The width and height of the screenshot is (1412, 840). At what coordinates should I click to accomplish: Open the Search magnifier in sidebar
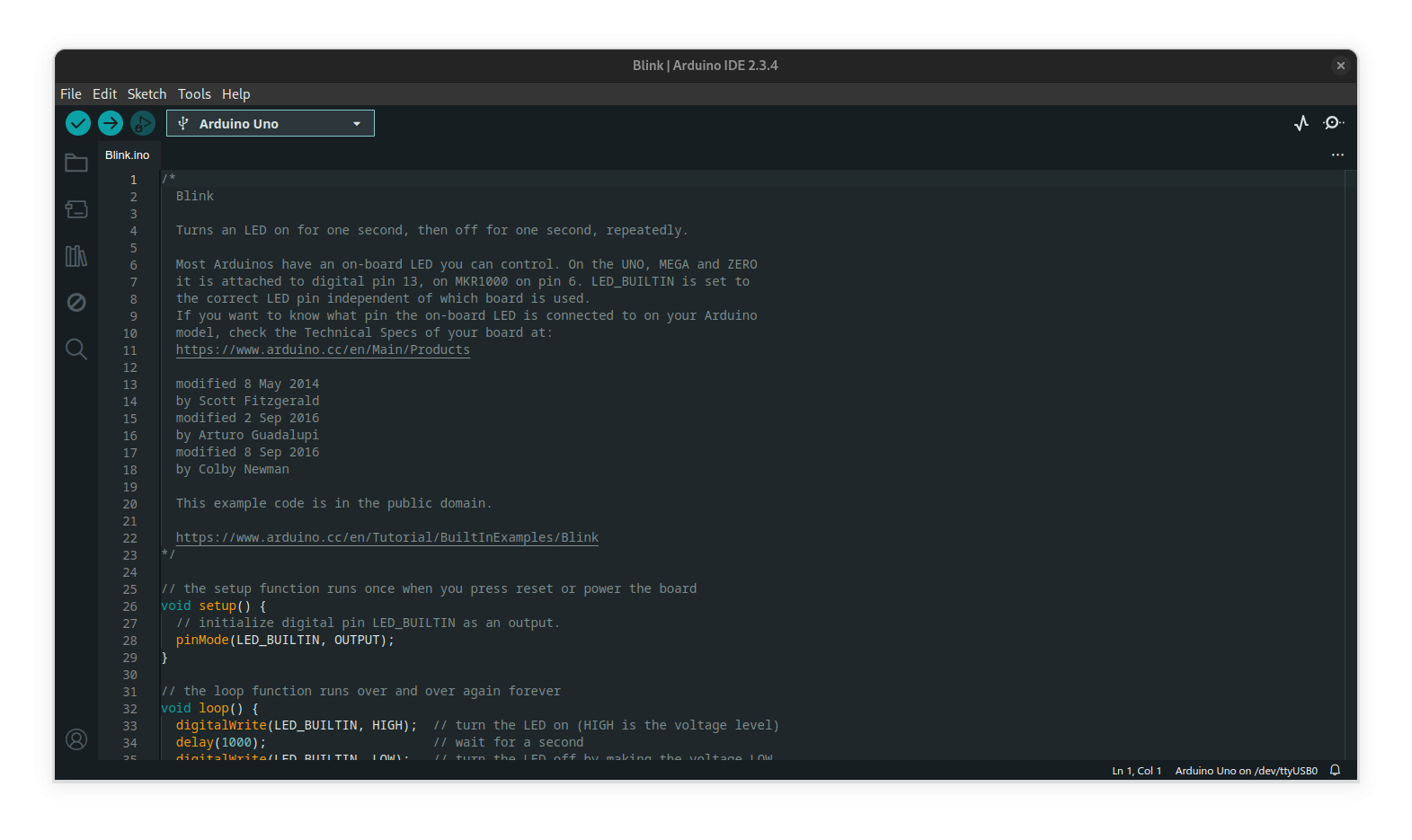click(76, 349)
